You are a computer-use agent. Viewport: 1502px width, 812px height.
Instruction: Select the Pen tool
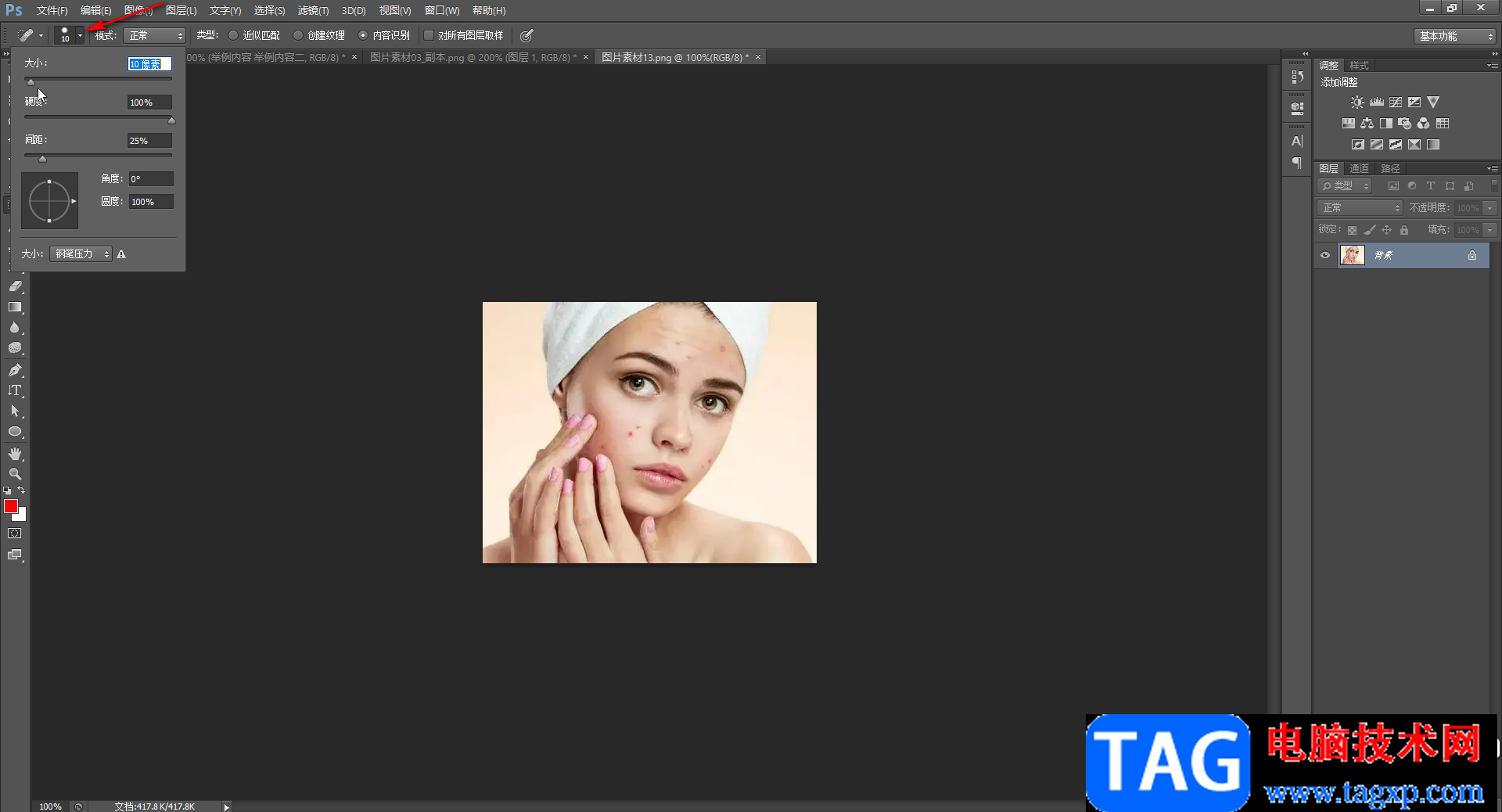15,370
